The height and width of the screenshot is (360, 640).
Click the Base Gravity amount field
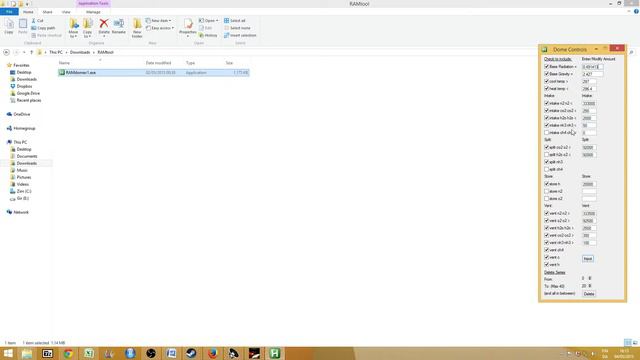[592, 74]
